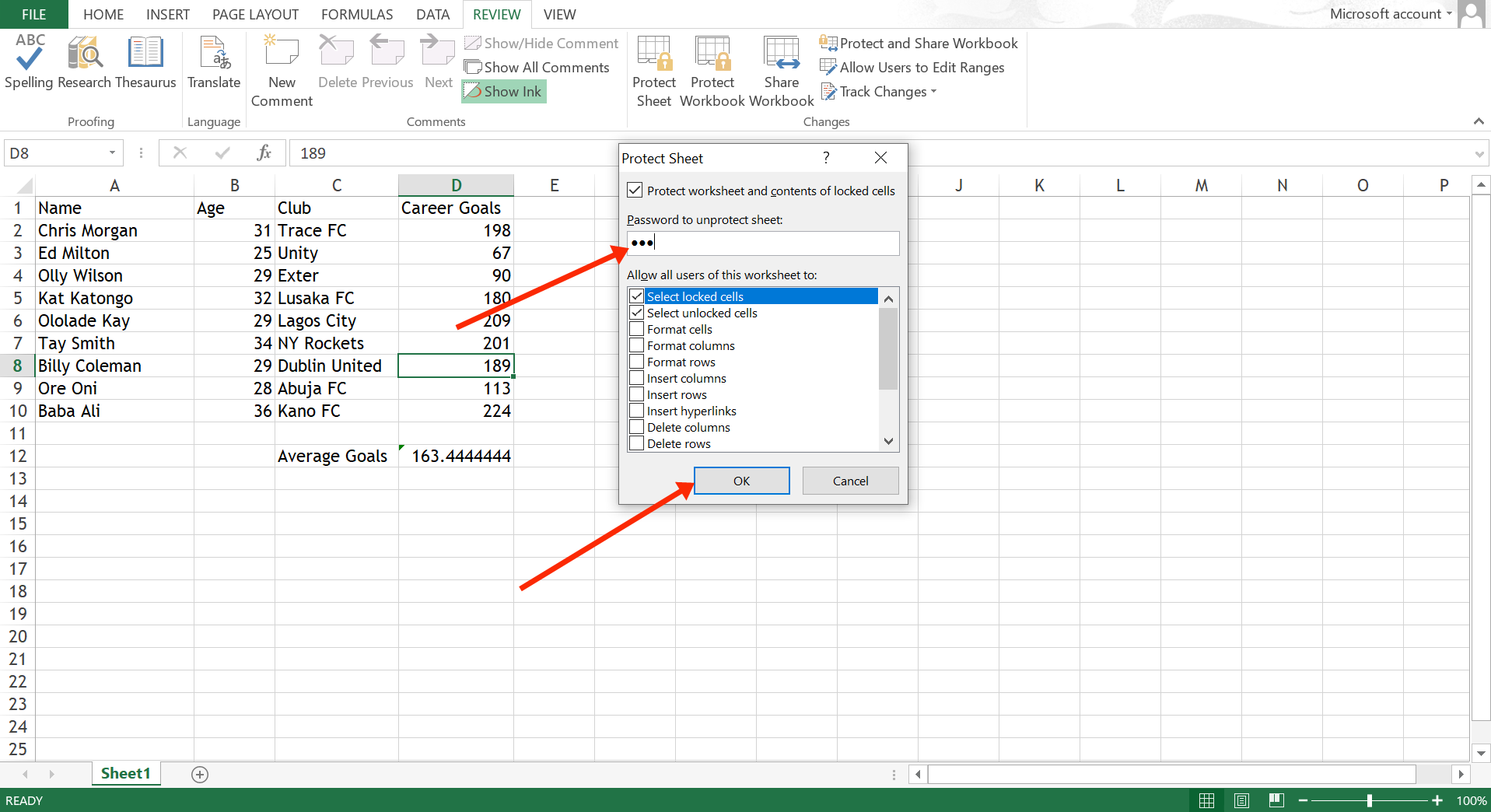Run the Spelling check

[29, 62]
